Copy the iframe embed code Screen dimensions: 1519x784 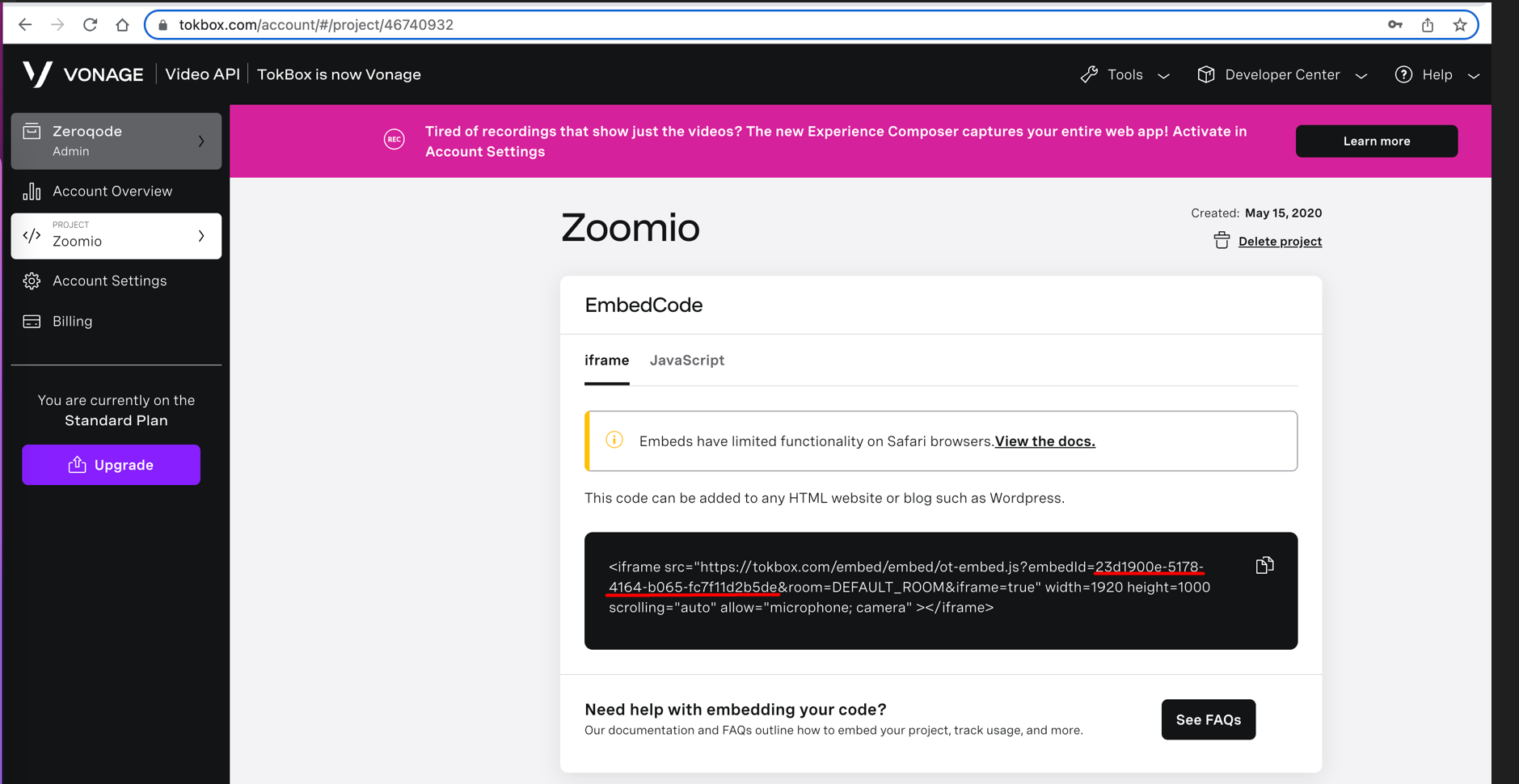coord(1264,566)
